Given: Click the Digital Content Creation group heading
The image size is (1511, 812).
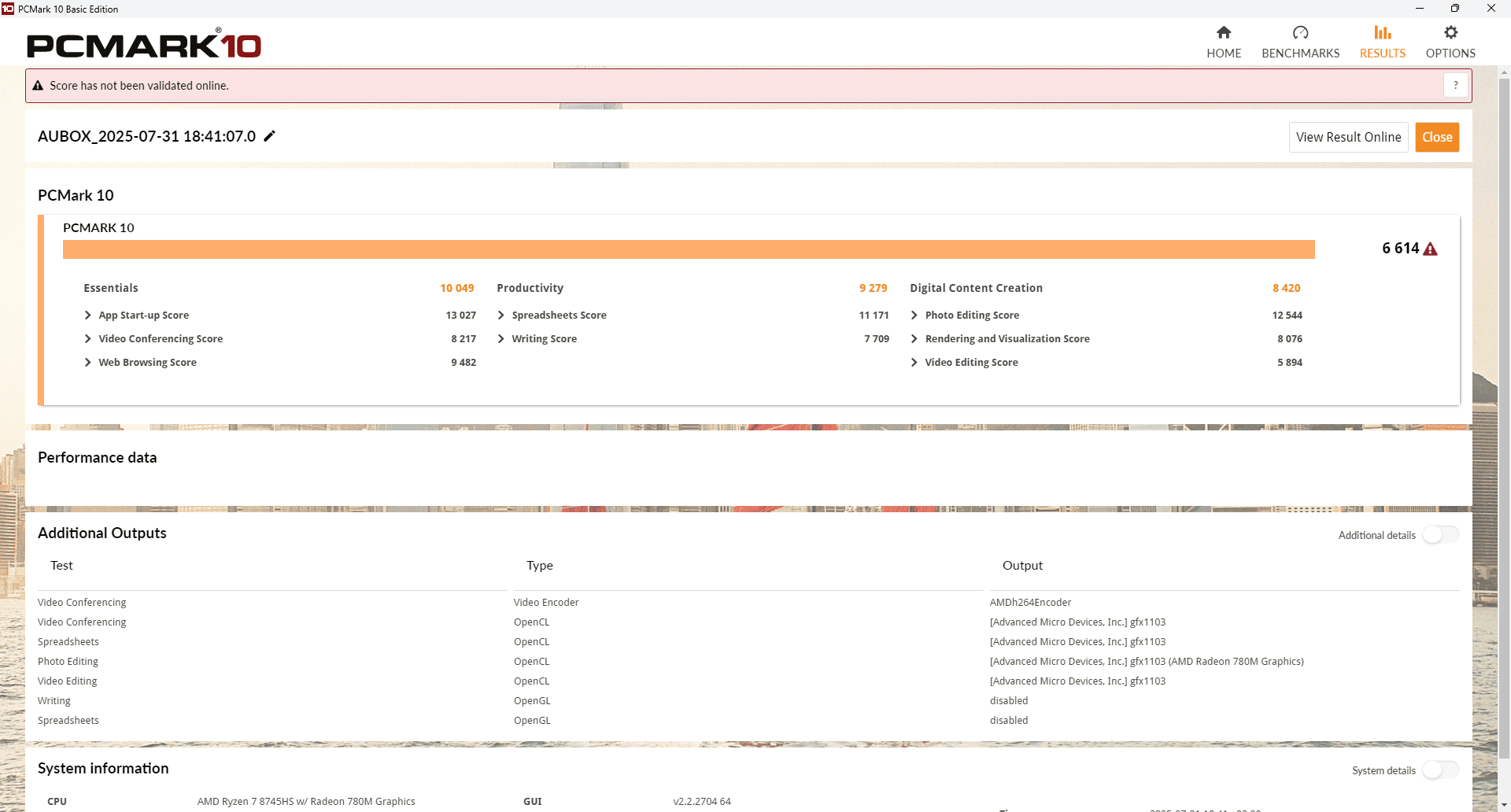Looking at the screenshot, I should tap(976, 288).
